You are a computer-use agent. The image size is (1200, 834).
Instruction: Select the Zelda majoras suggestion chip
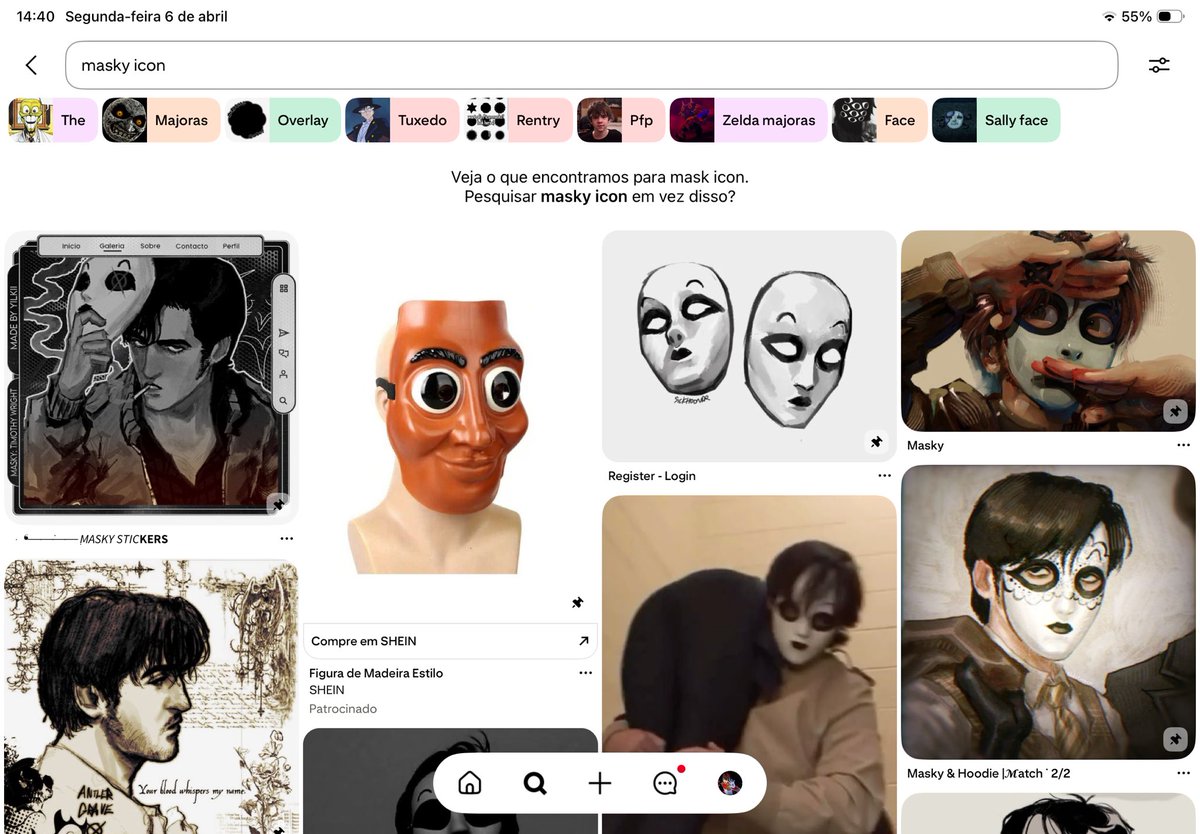coord(749,120)
